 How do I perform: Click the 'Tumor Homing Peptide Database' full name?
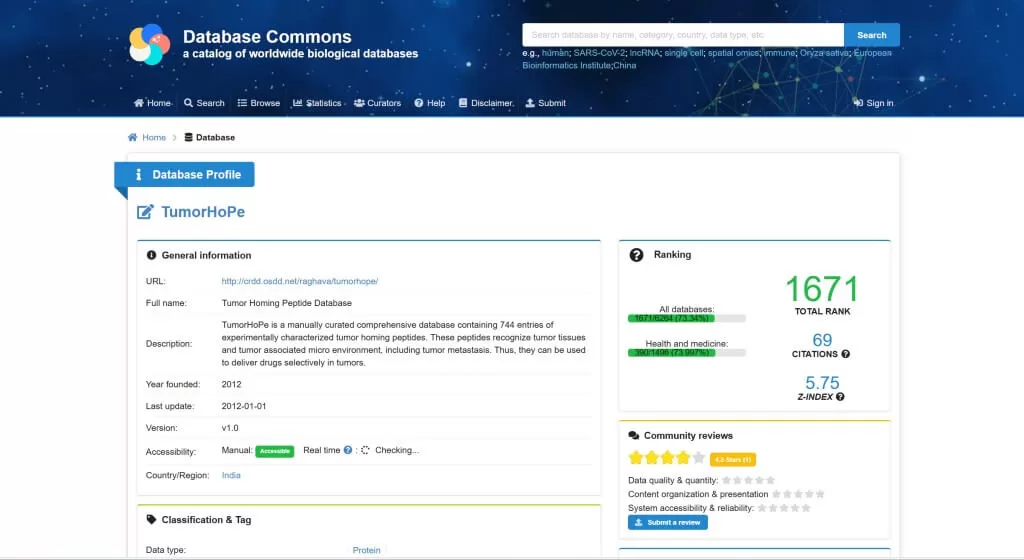287,303
